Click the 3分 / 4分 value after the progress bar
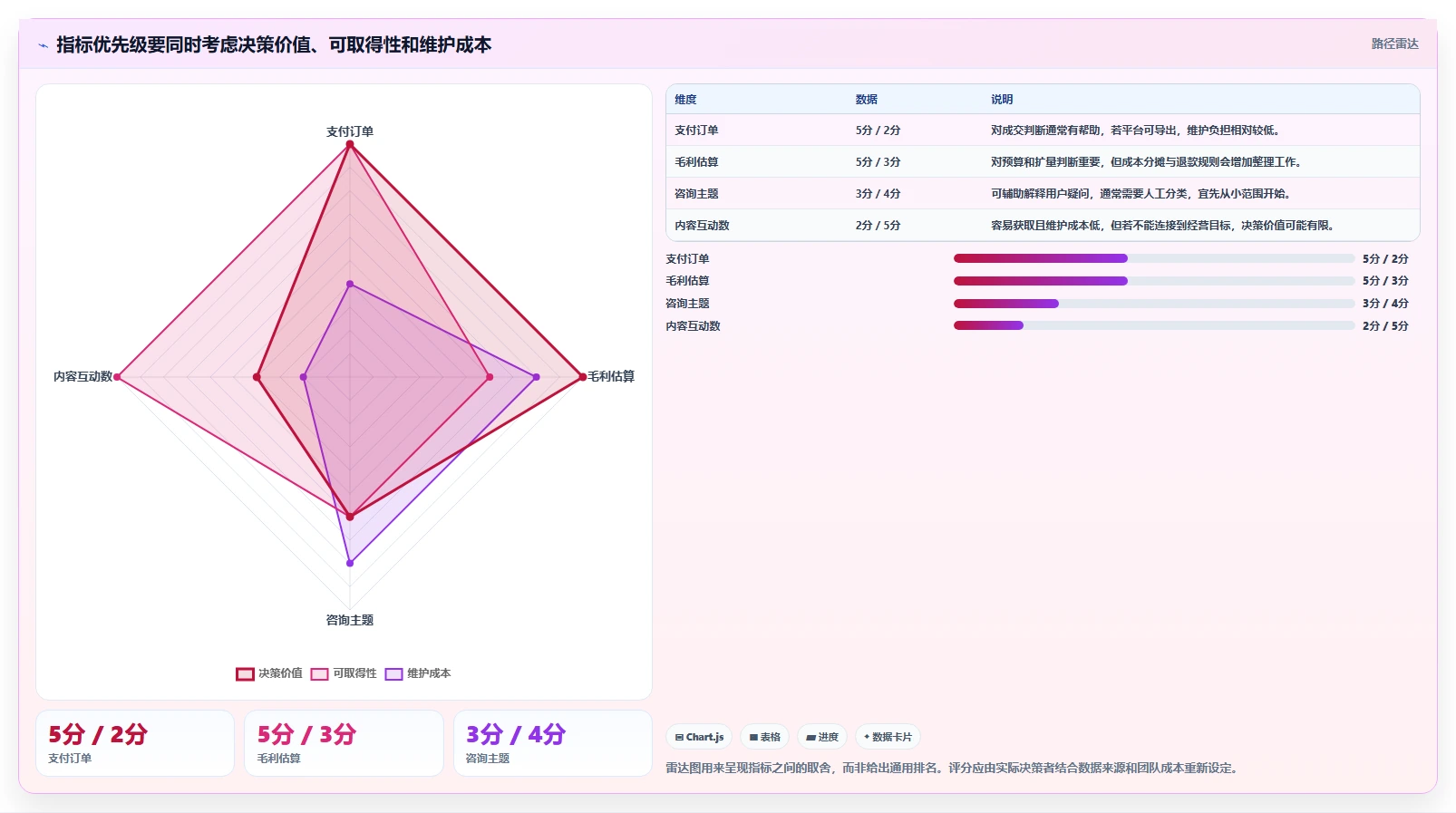1456x813 pixels. click(x=1385, y=304)
